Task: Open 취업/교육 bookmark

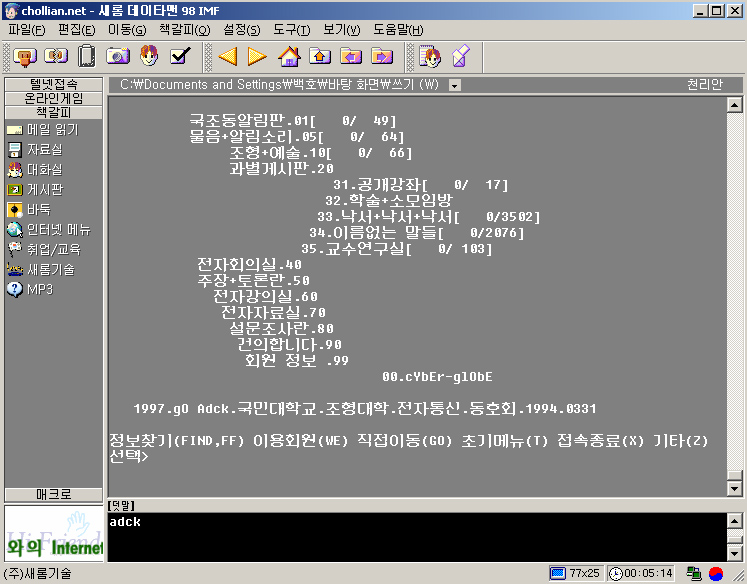Action: click(44, 250)
